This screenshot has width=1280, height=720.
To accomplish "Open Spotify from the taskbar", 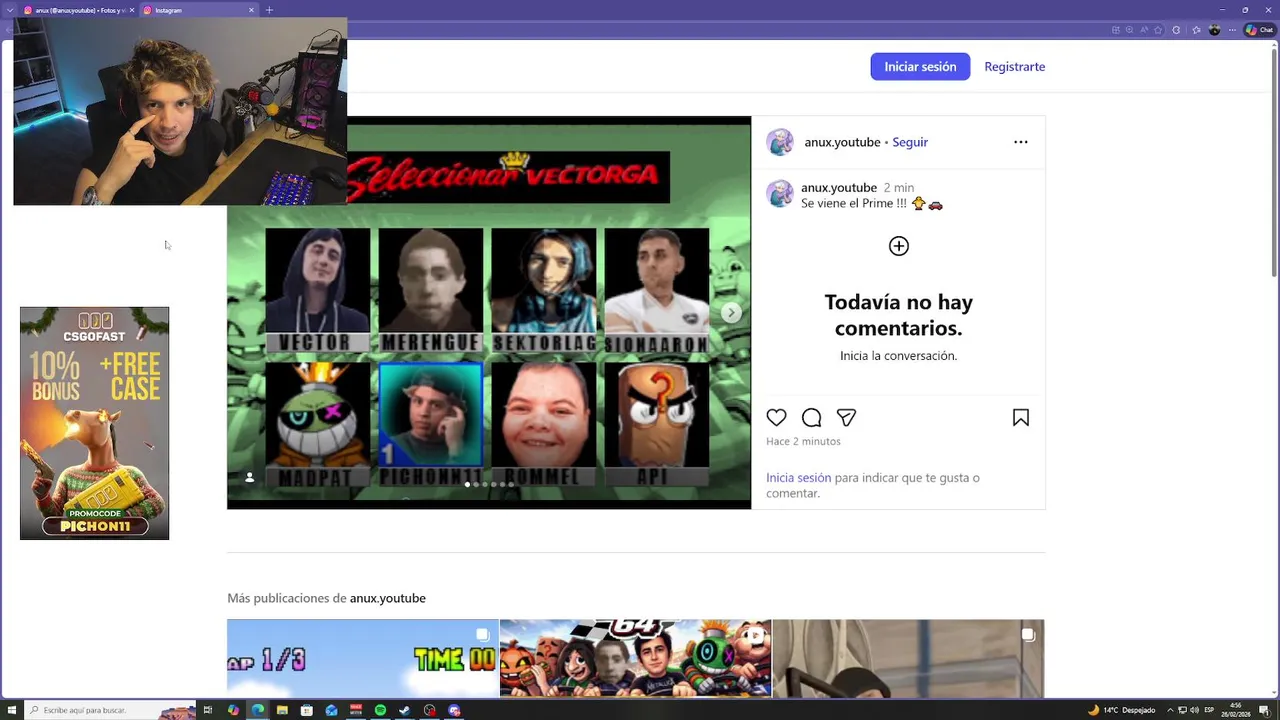I will (x=380, y=710).
